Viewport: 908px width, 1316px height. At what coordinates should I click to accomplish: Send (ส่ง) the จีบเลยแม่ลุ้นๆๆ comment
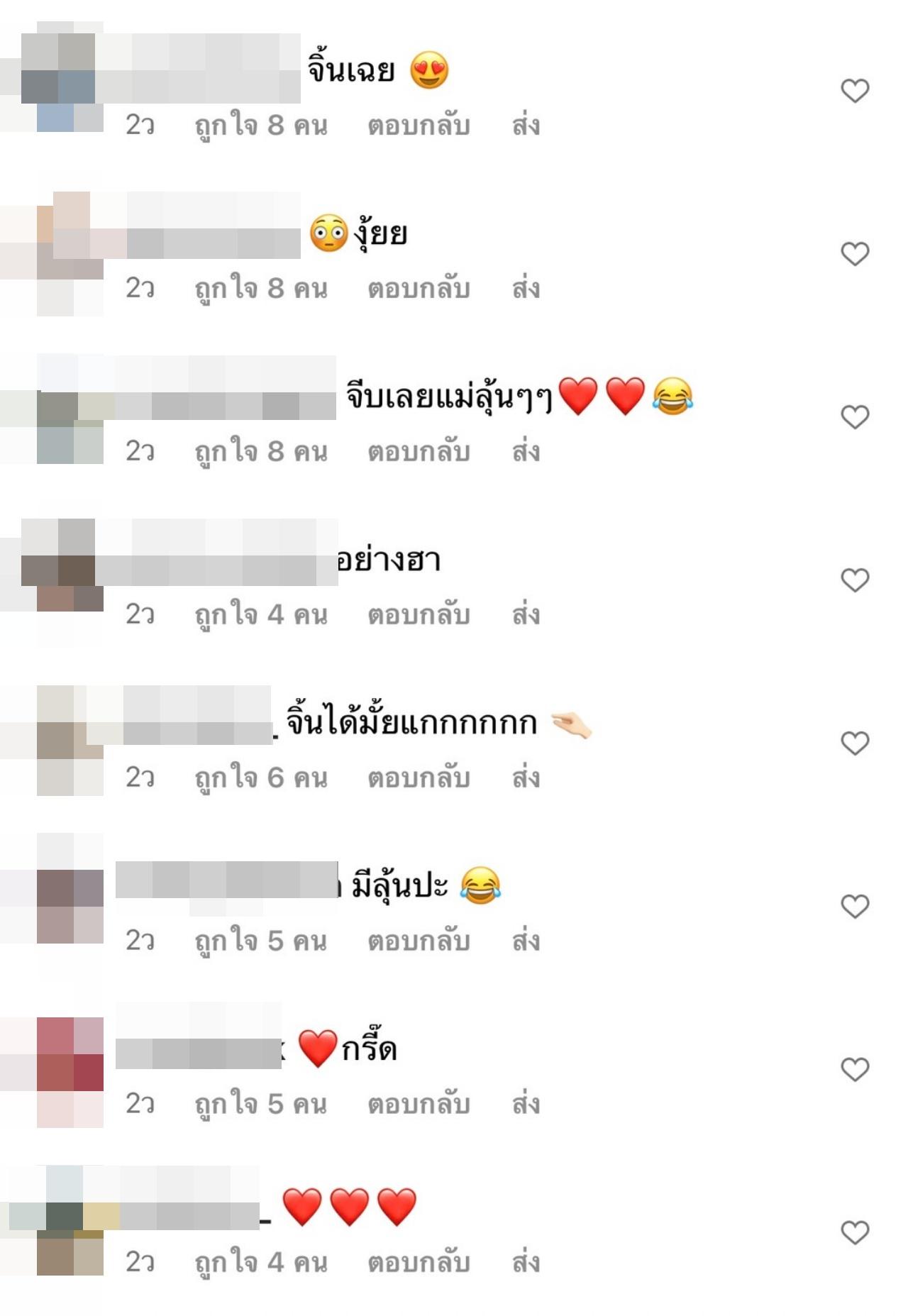point(526,451)
